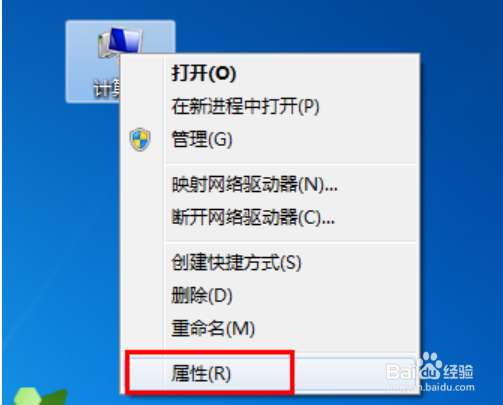Image resolution: width=503 pixels, height=405 pixels.
Task: Click the blank icon gutter beside 删除(D)
Action: 142,295
